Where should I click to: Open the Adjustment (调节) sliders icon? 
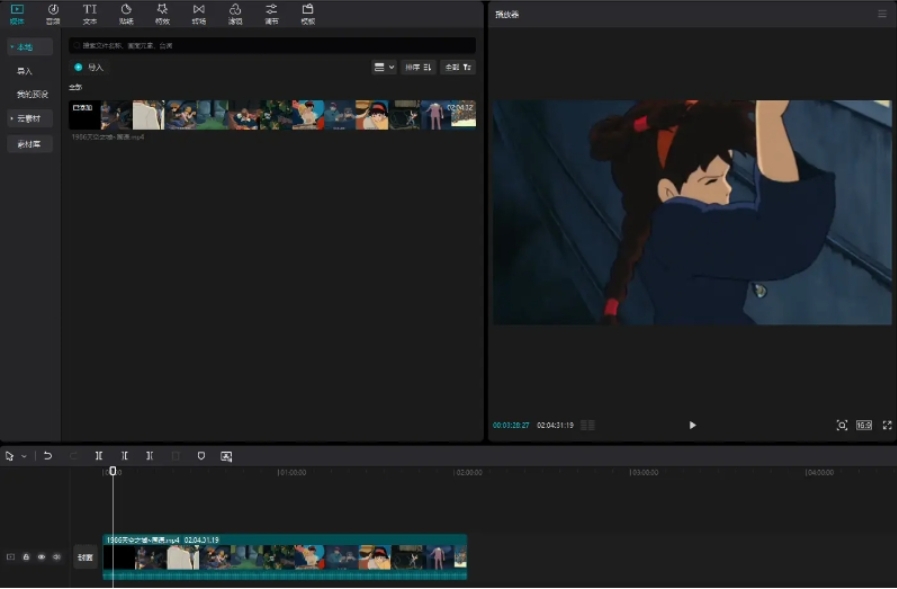271,13
